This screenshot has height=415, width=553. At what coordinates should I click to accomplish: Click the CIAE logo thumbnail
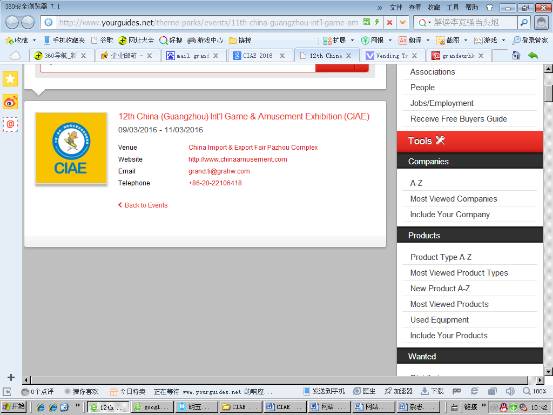point(71,148)
